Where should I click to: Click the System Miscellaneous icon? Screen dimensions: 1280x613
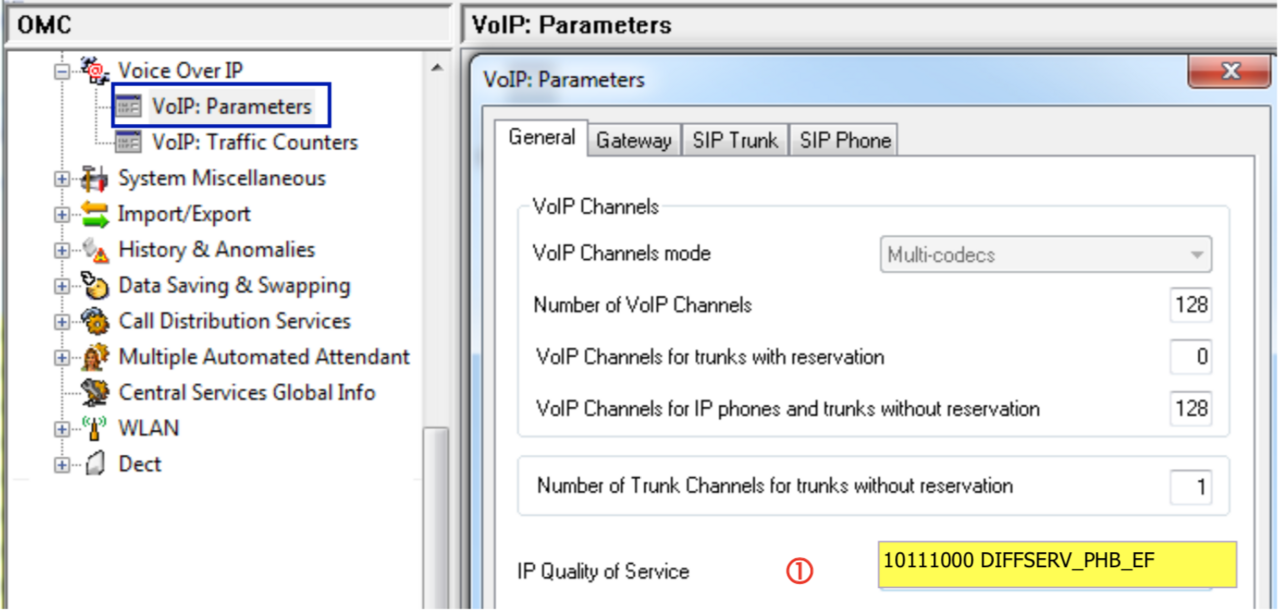click(x=95, y=179)
